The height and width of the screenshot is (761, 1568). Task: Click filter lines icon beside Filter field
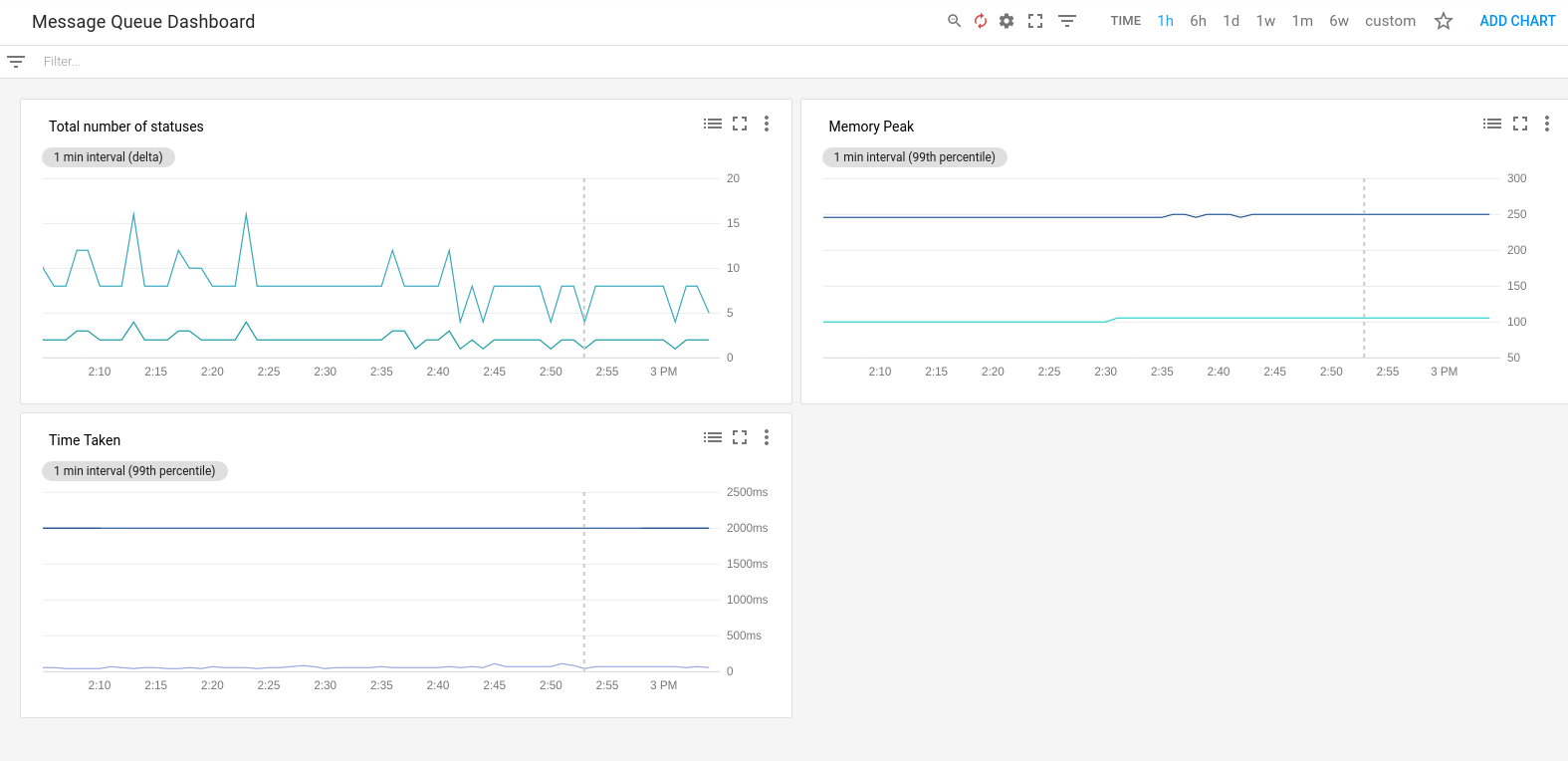(16, 62)
